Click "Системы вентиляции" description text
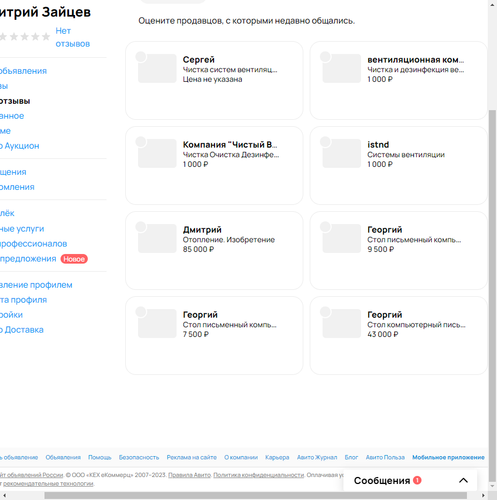The image size is (497, 500). (x=406, y=155)
